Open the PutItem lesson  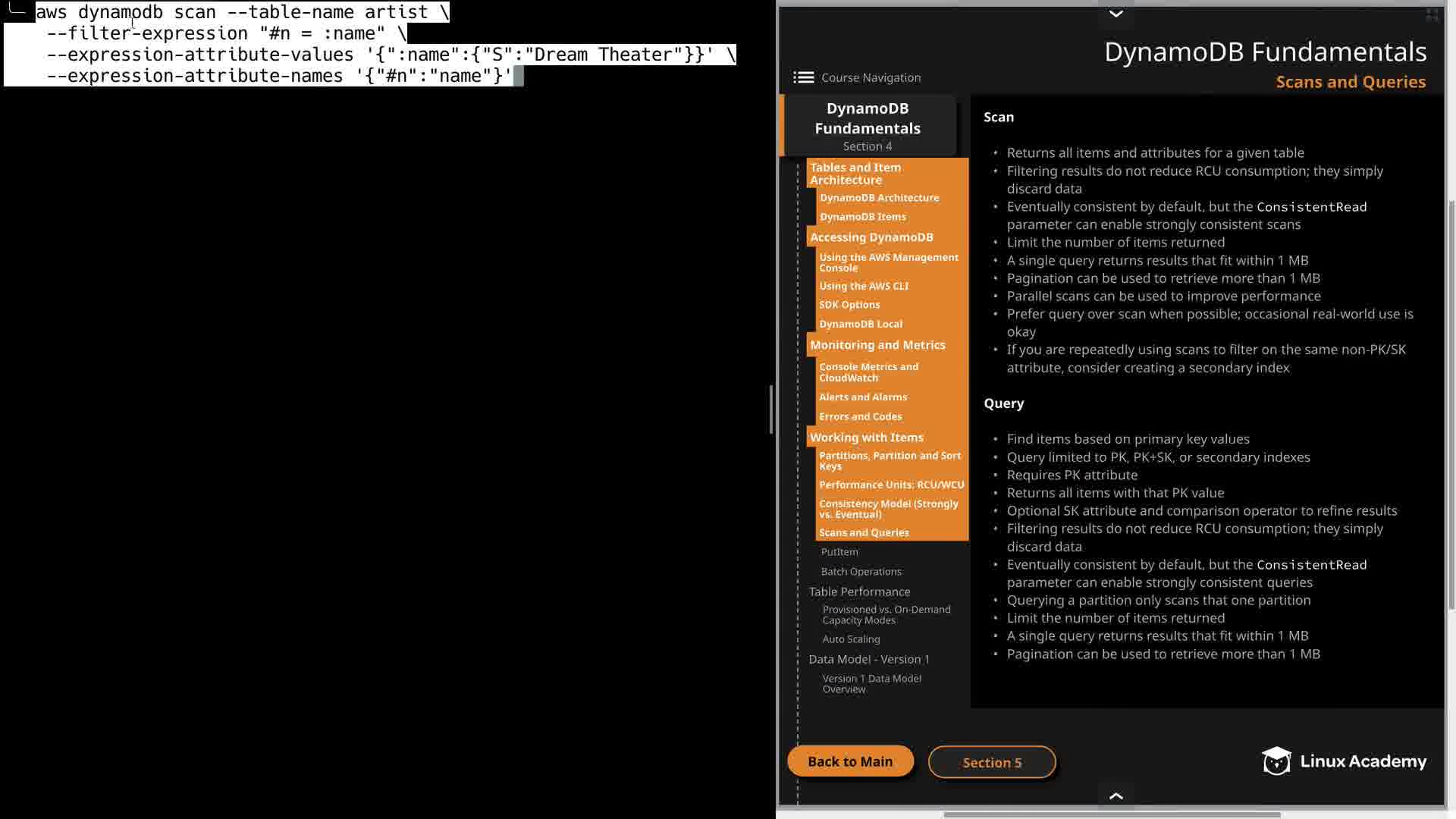click(x=839, y=551)
